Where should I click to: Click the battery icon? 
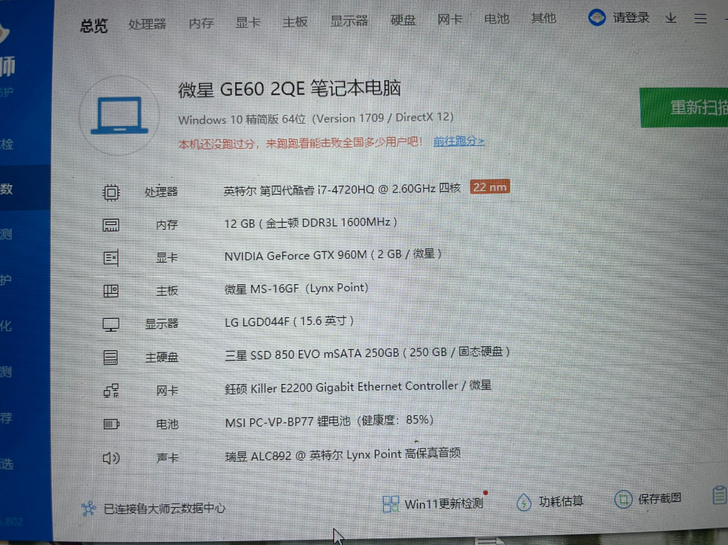pos(111,424)
